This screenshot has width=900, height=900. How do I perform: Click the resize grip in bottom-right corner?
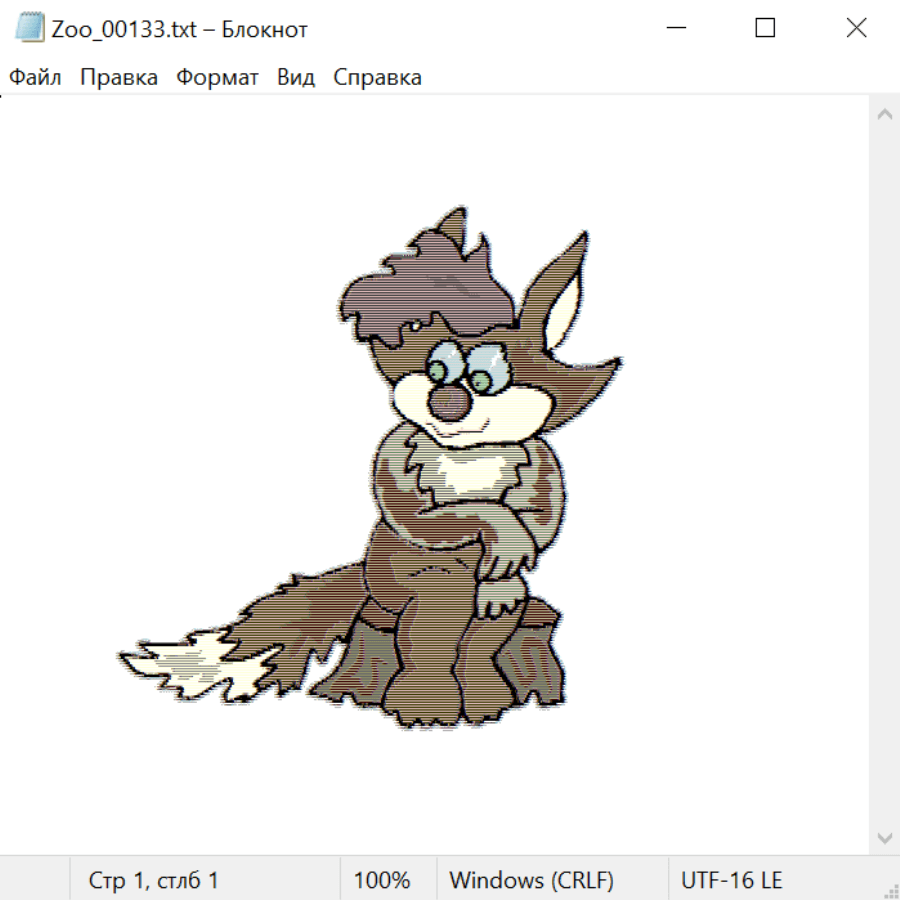click(891, 891)
